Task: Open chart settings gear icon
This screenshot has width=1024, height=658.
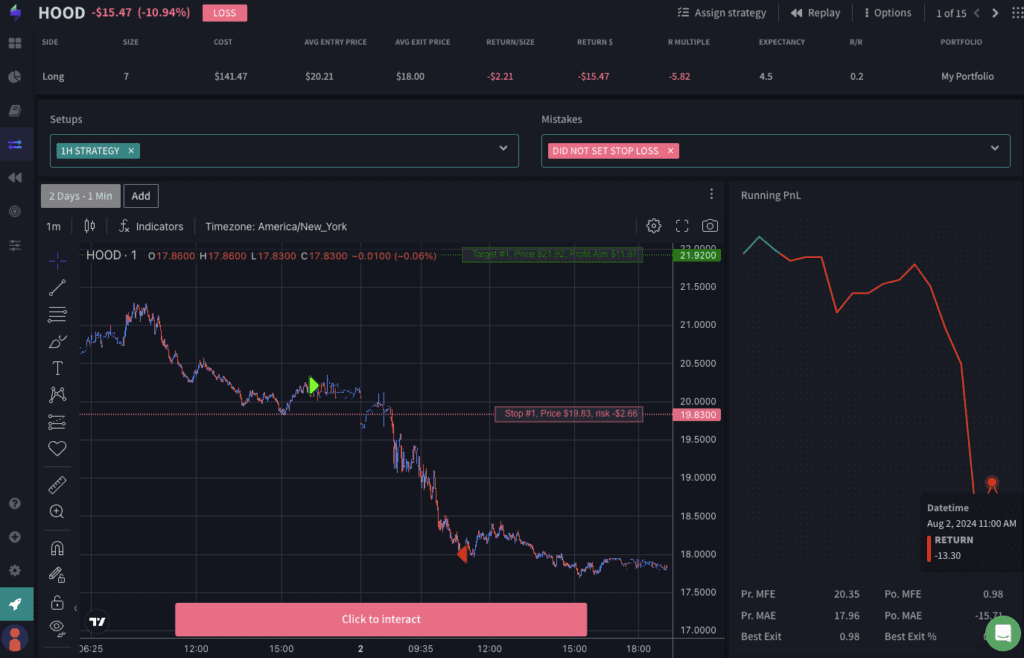Action: (654, 226)
